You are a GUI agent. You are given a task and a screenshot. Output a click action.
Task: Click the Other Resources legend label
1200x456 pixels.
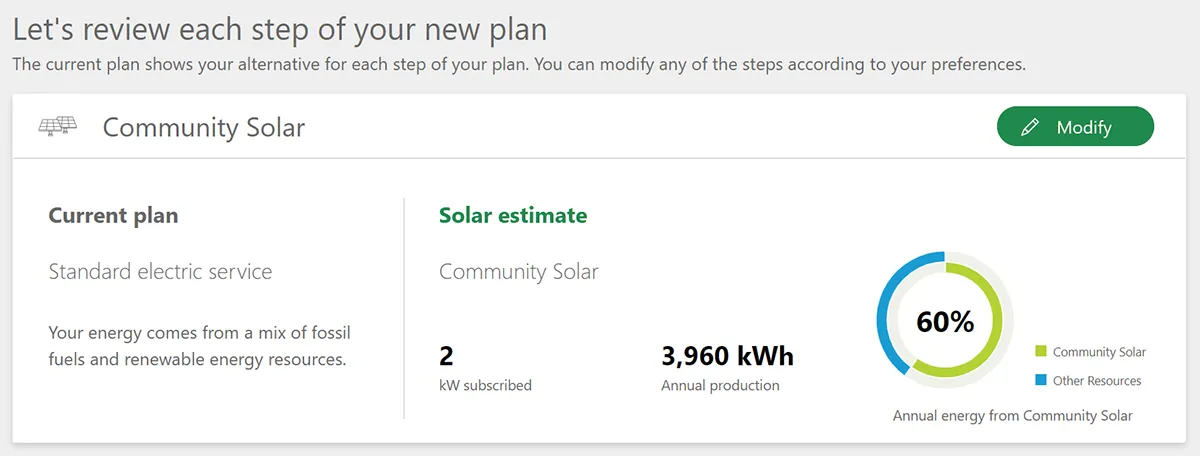coord(1097,381)
